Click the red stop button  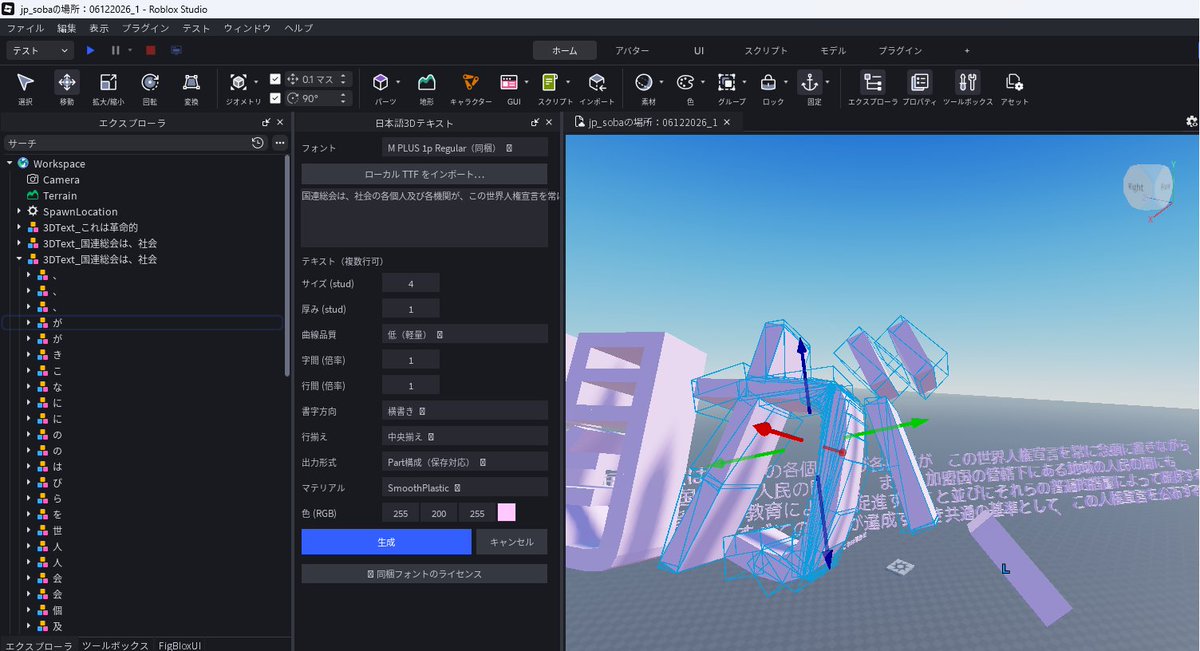point(150,50)
